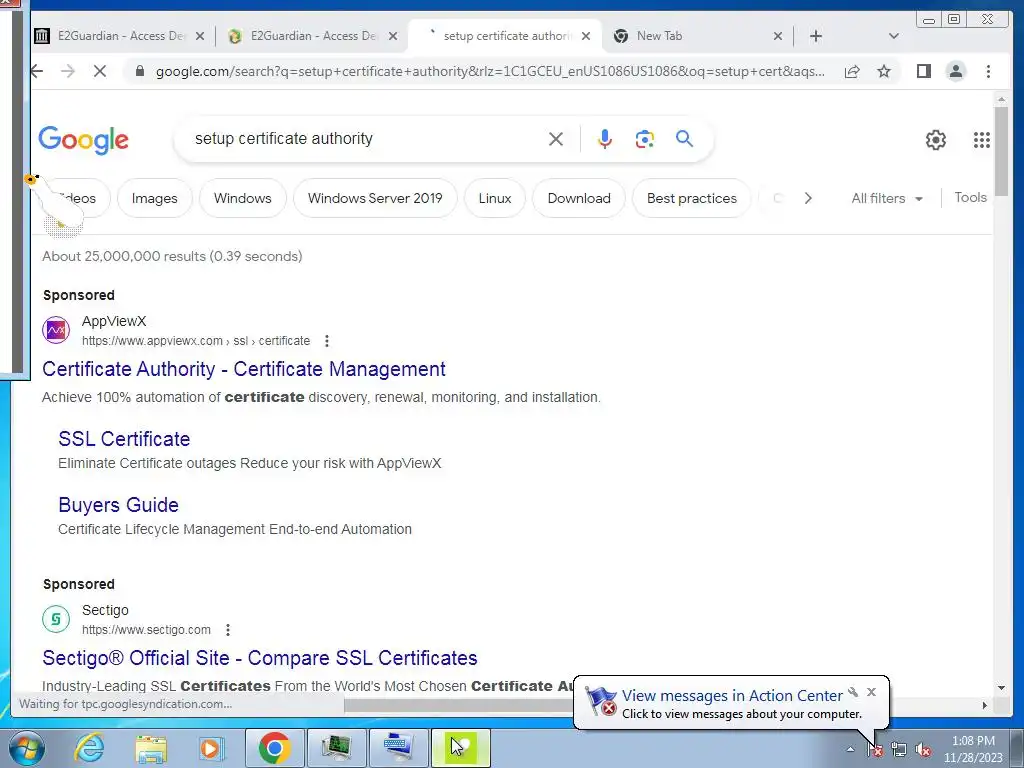1024x768 pixels.
Task: Bookmark this tab with star icon
Action: [x=884, y=71]
